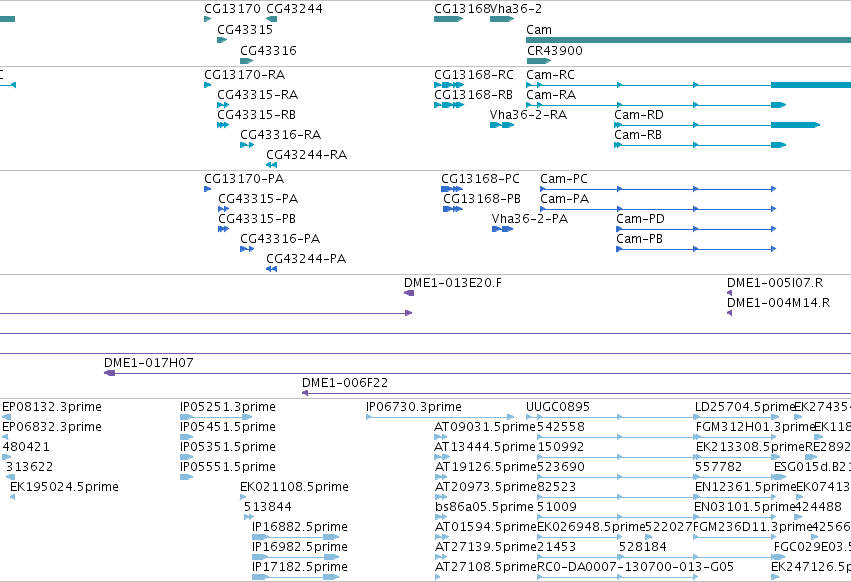This screenshot has height=582, width=851.
Task: Select the CG43244 gene label
Action: (294, 9)
